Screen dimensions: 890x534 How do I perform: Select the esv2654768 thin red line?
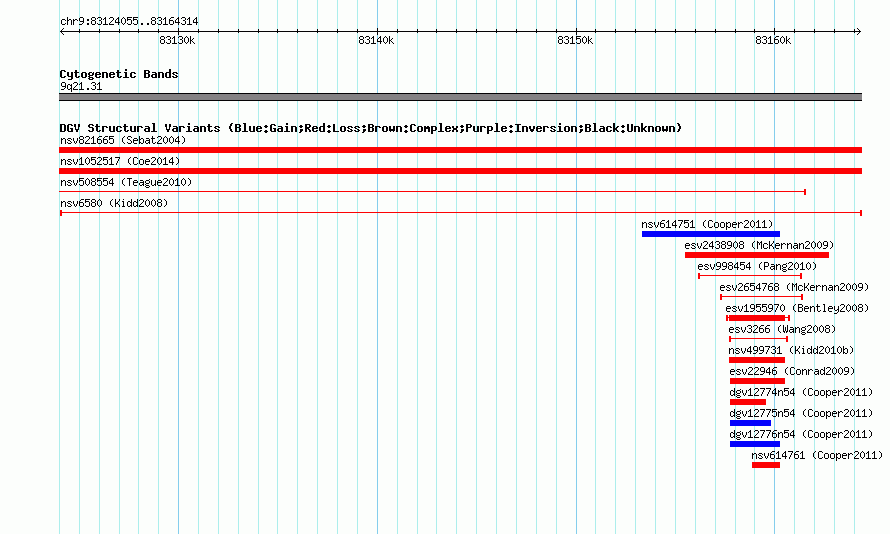coord(761,297)
